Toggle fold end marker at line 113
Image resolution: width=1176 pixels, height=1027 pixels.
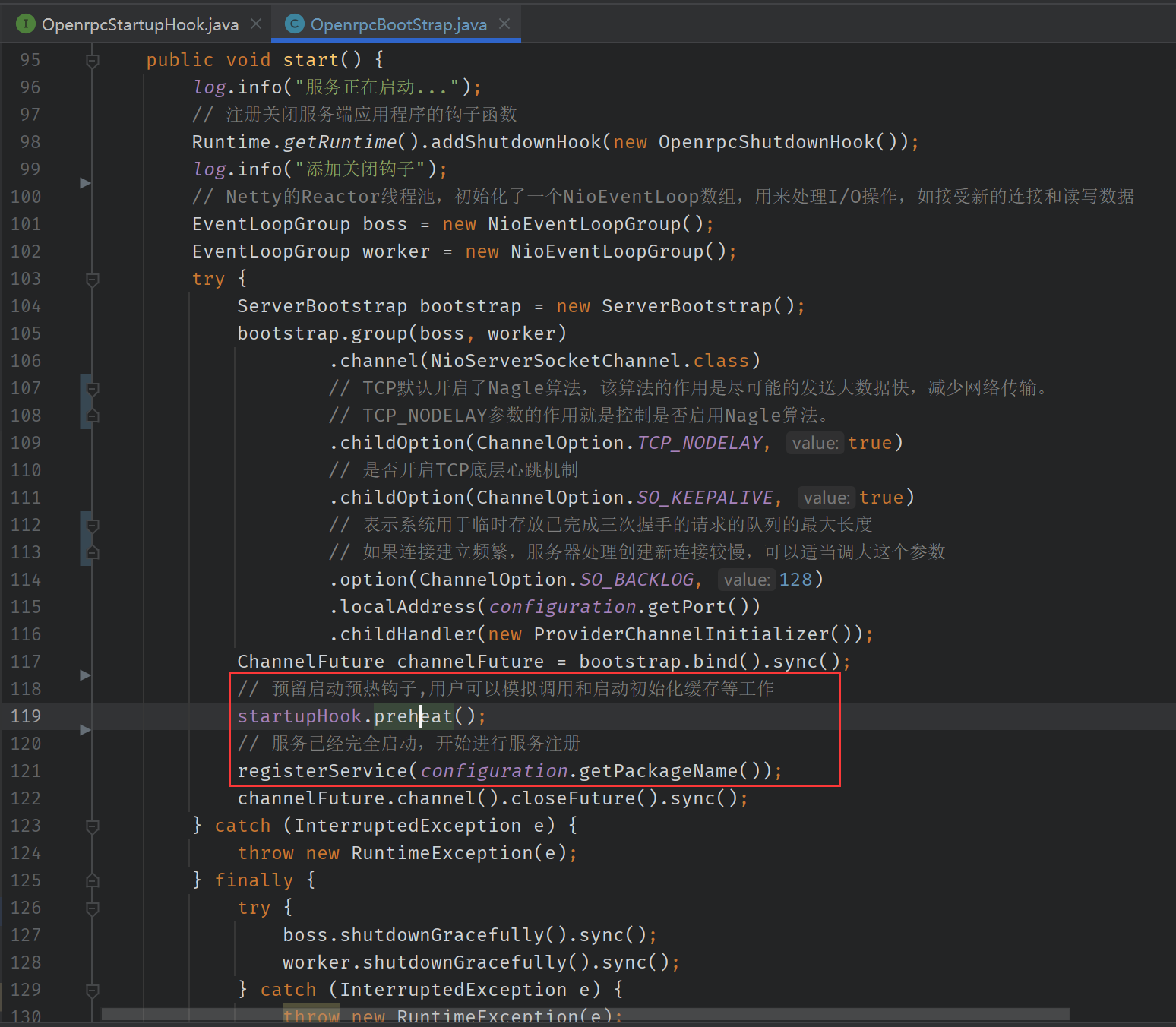(93, 552)
